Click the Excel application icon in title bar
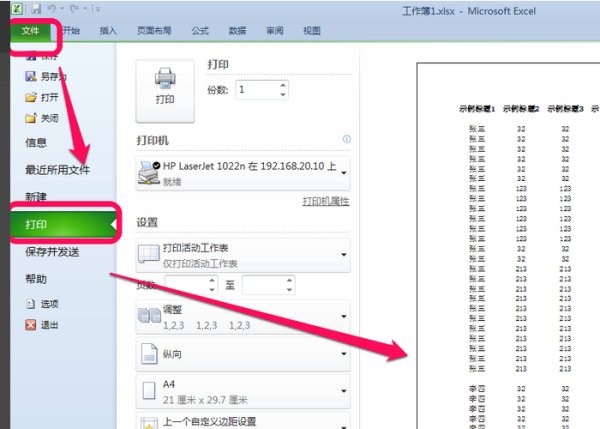600x429 pixels. (17, 8)
